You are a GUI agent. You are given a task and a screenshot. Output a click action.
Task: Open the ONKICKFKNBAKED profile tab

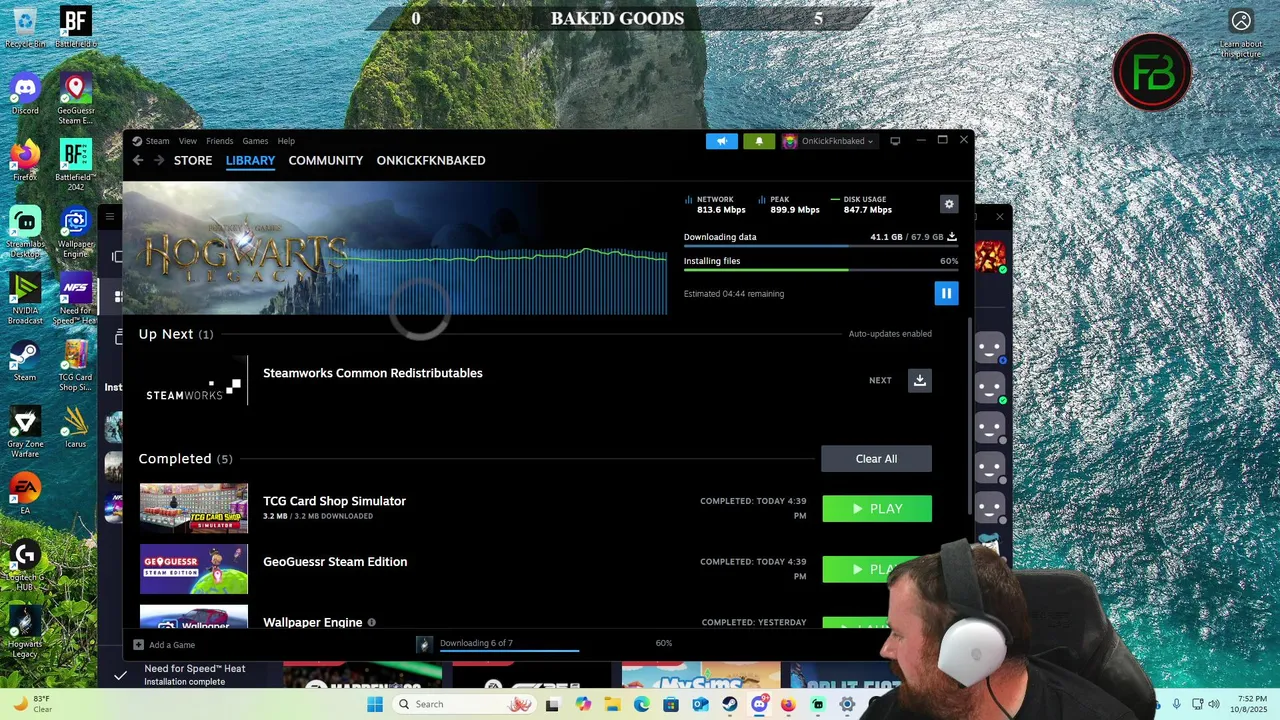431,160
